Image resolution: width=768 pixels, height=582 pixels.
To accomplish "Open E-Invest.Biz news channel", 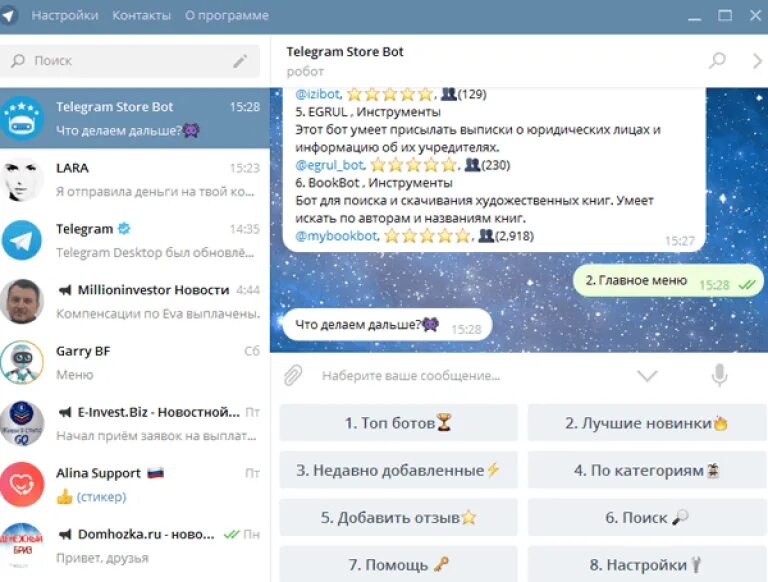I will coord(135,424).
